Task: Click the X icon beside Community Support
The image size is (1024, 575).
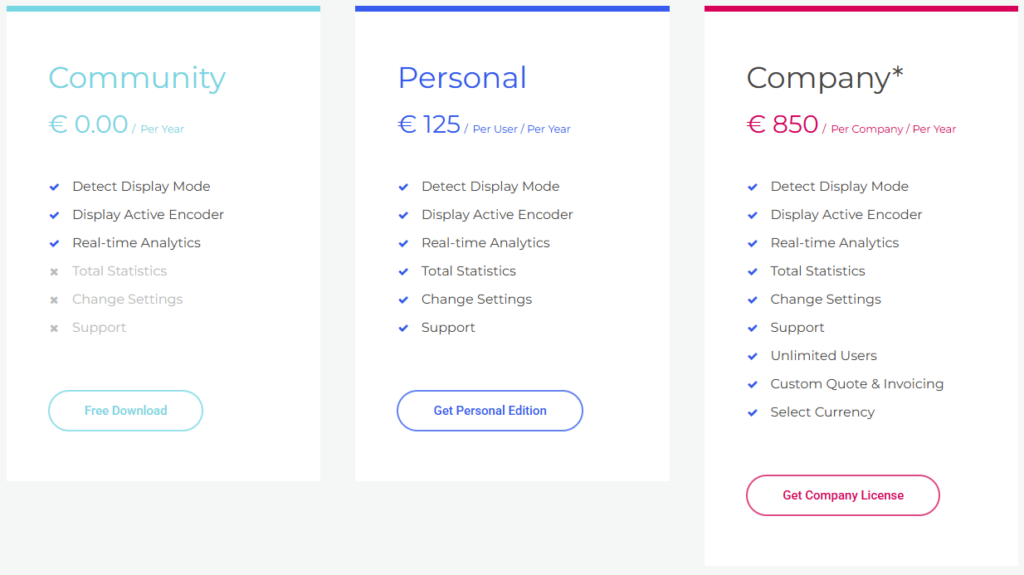Action: pos(54,328)
